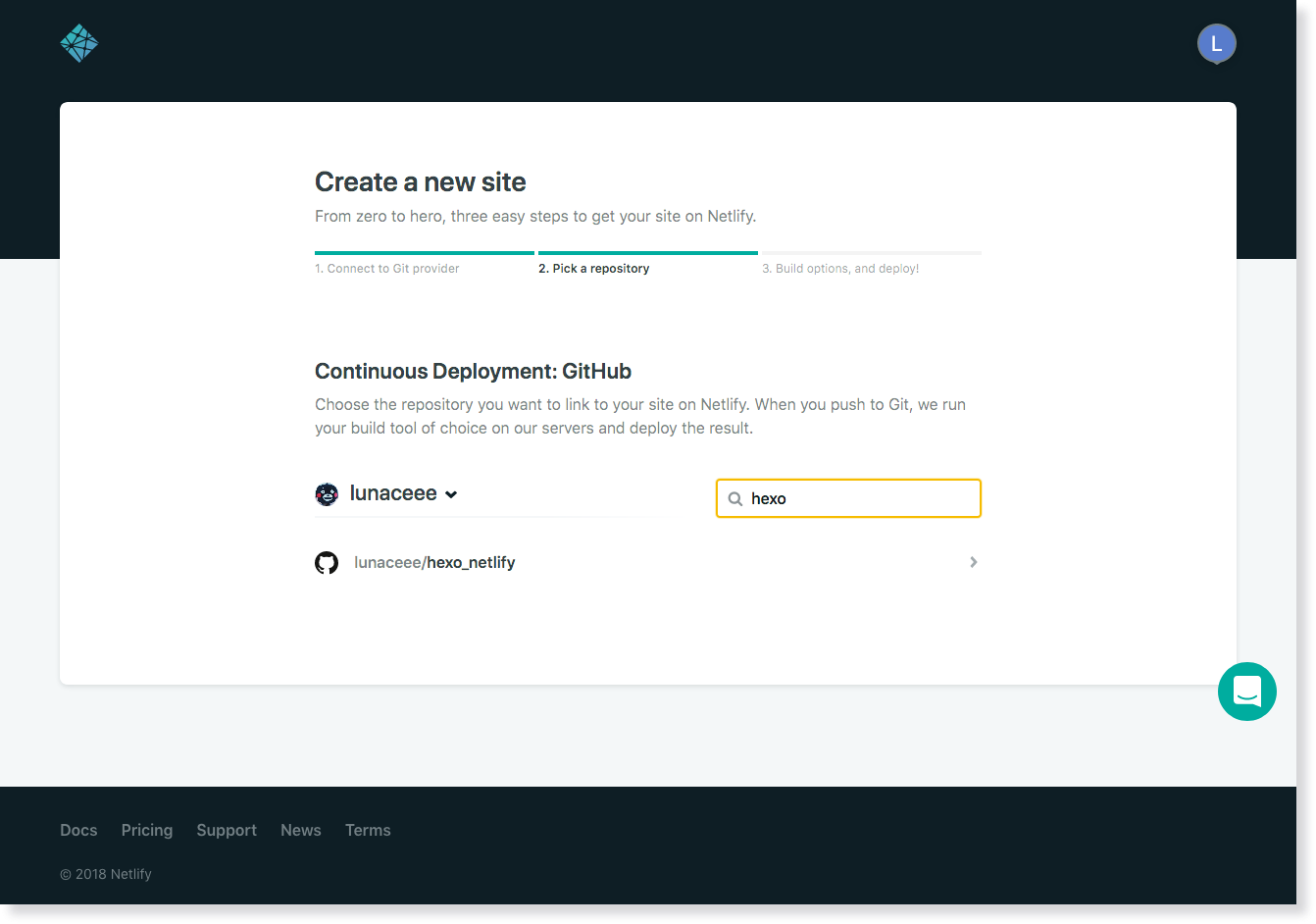Click the lunaceee account avatar icon
This screenshot has width=1316, height=924.
(x=327, y=493)
